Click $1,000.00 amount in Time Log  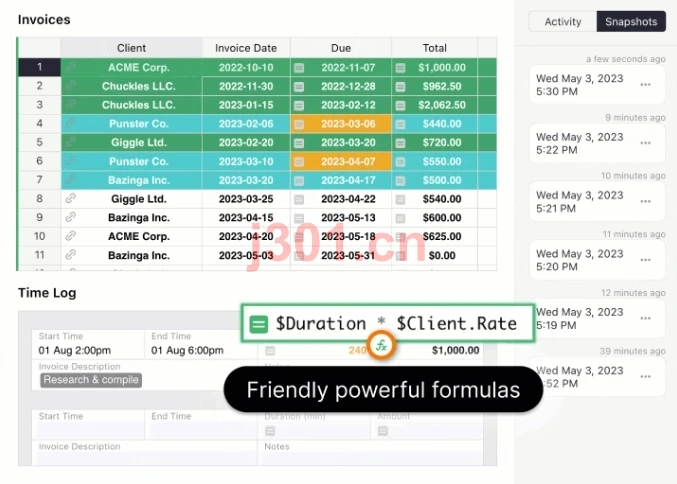[456, 350]
